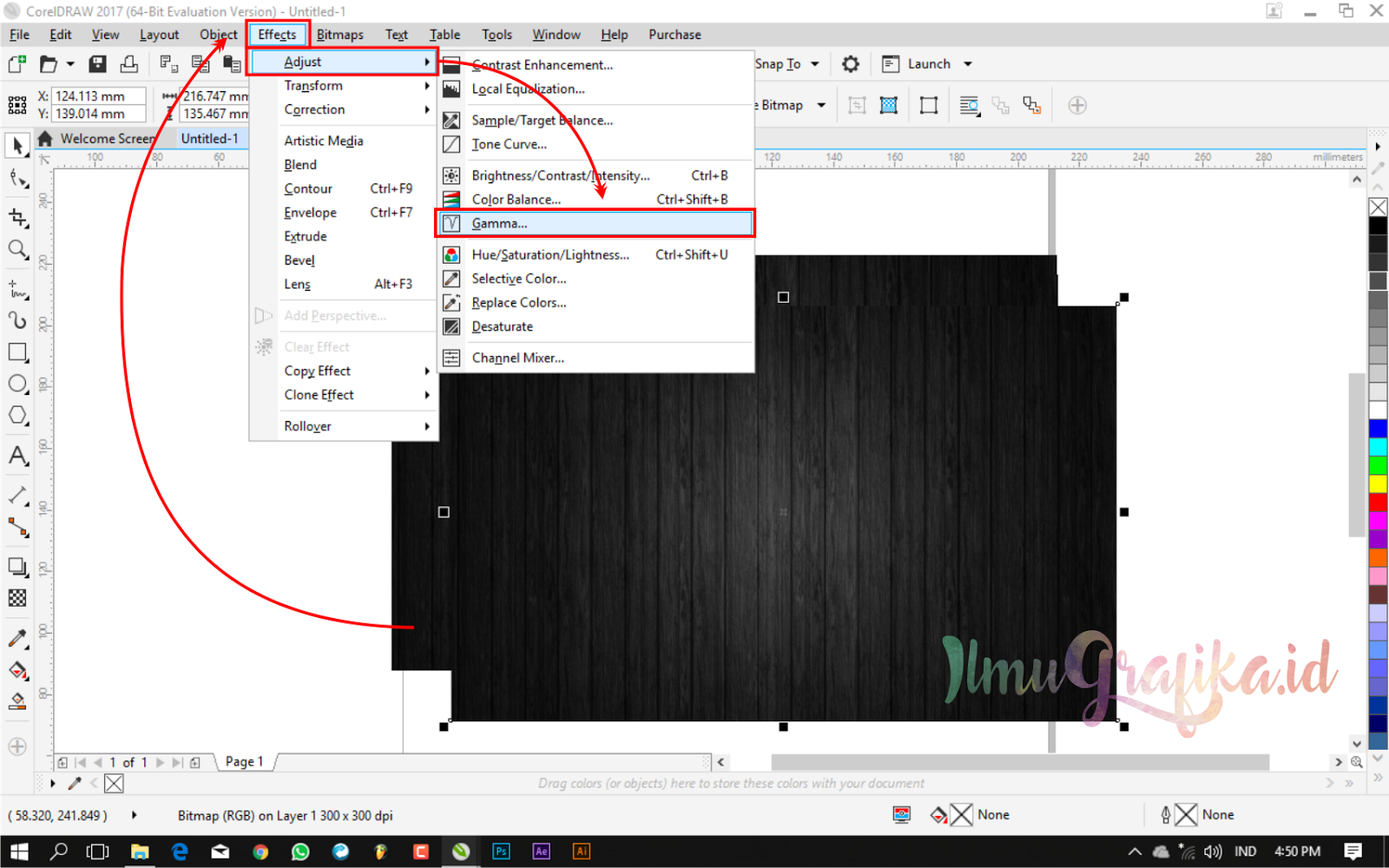Open the Print icon
Image resolution: width=1389 pixels, height=868 pixels.
128,63
